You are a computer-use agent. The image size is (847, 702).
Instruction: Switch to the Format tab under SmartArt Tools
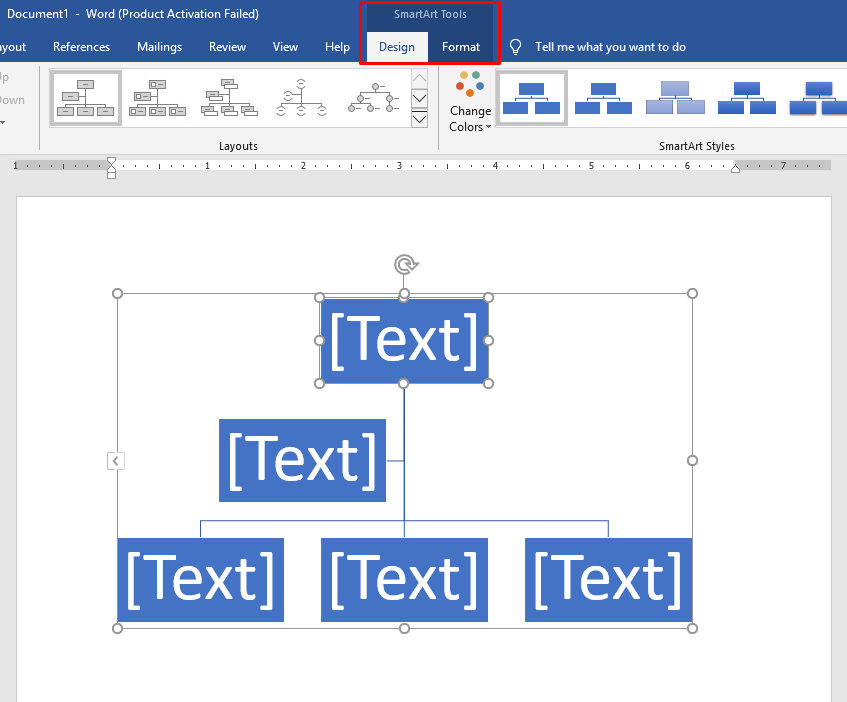pos(461,47)
